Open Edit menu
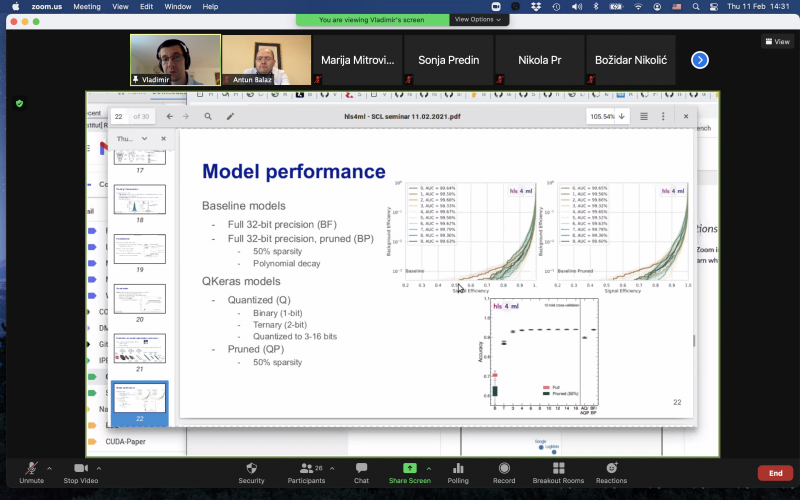This screenshot has height=500, width=800. [x=146, y=7]
